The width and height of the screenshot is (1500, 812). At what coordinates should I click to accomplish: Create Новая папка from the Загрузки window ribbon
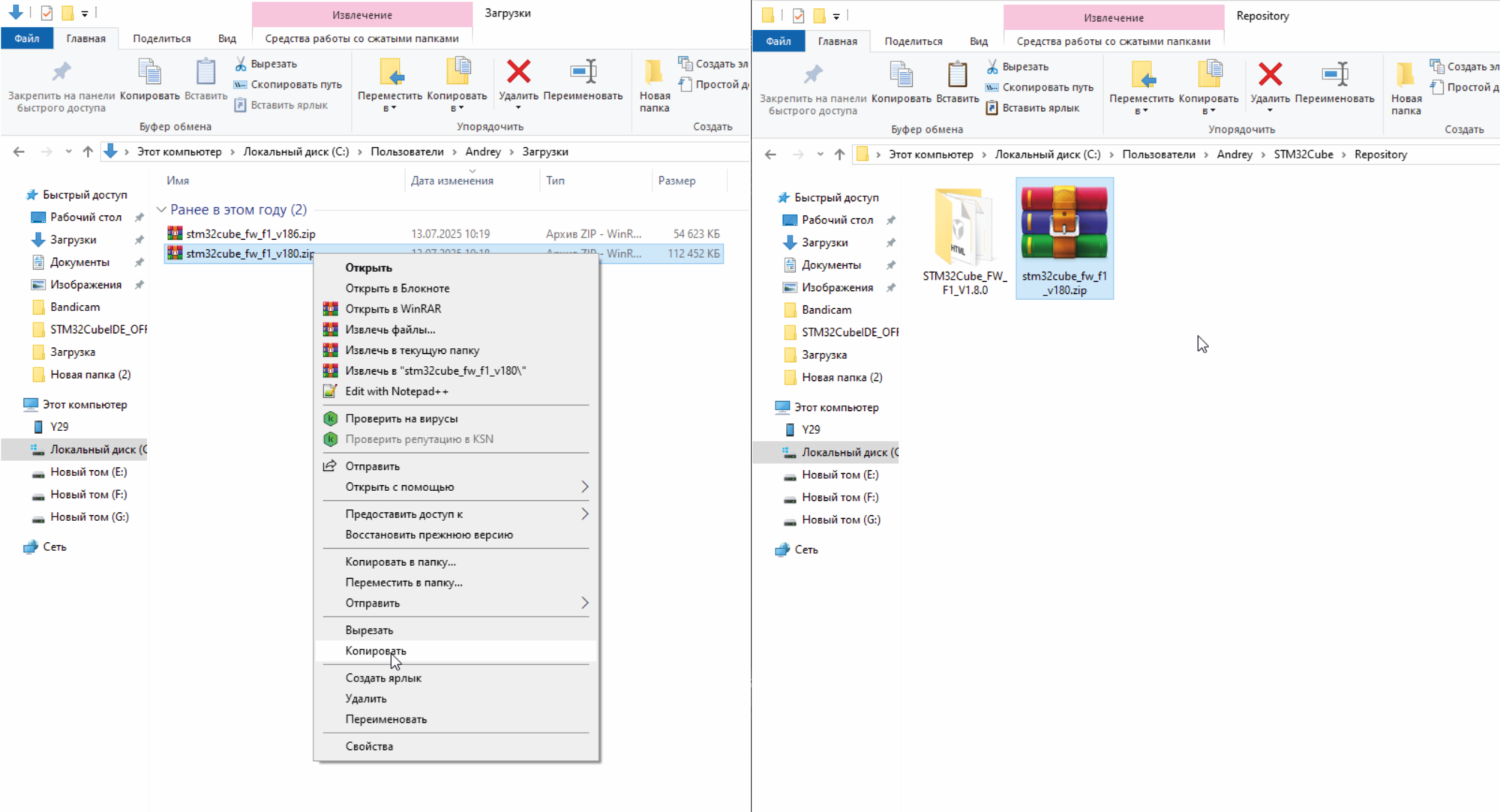tap(655, 85)
